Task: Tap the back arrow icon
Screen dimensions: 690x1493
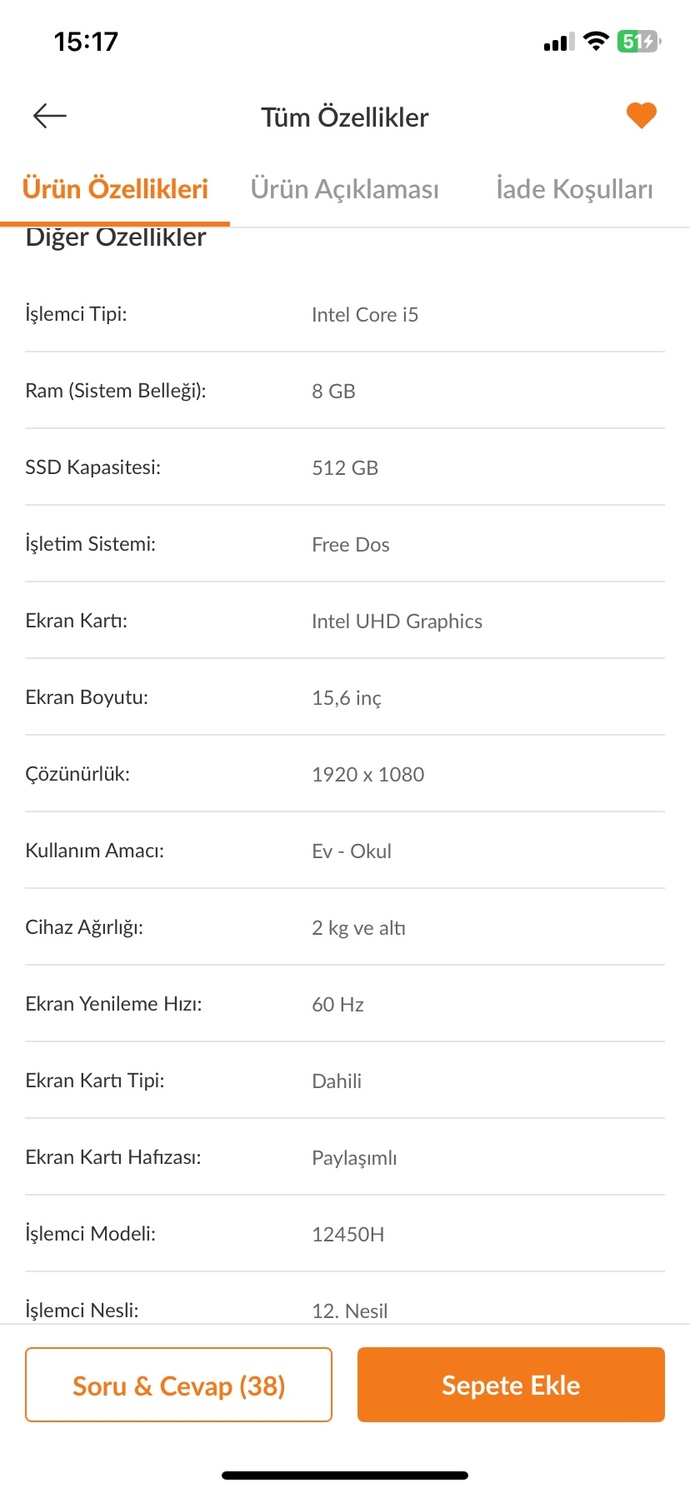Action: (x=50, y=116)
